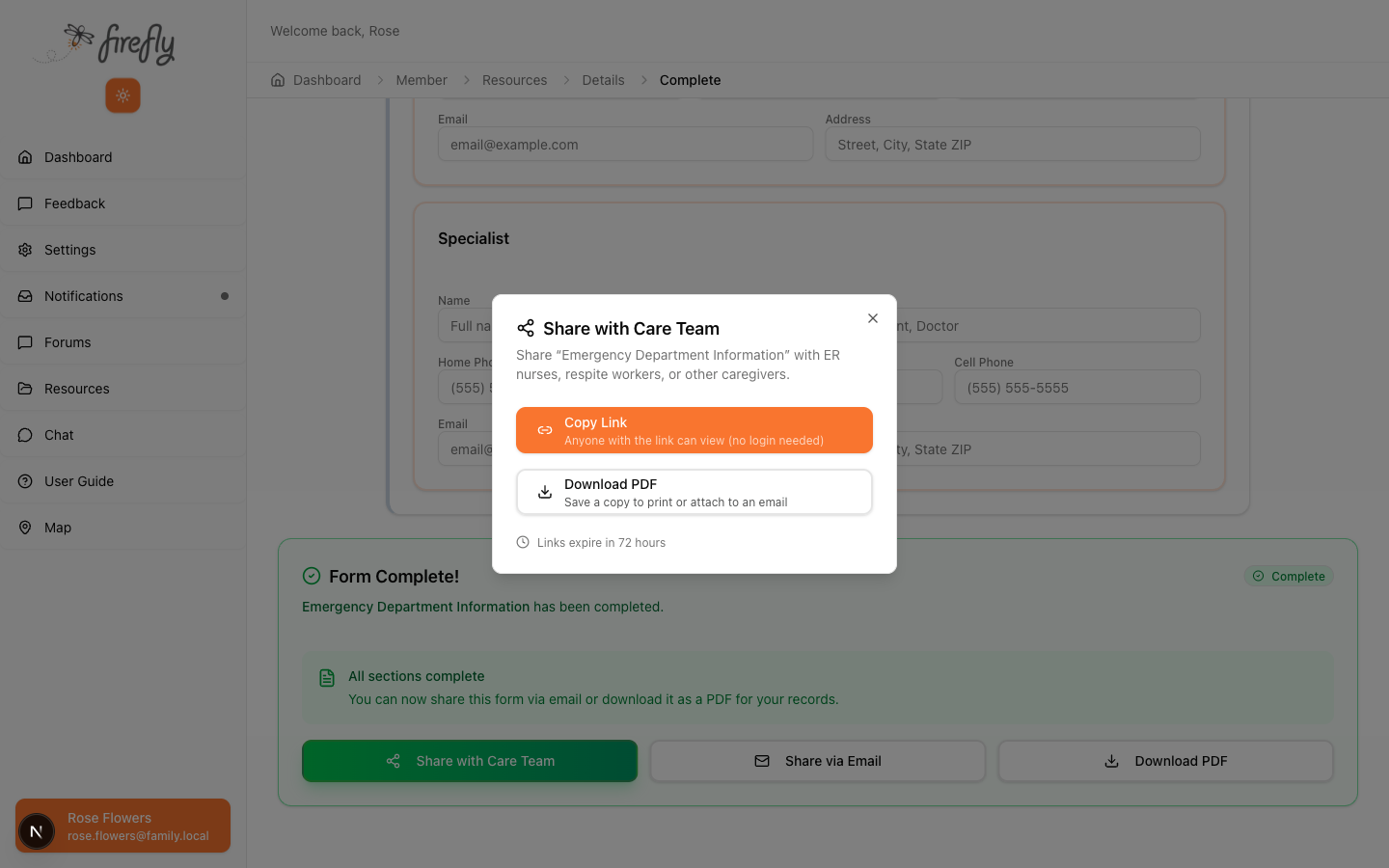Toggle the theme using the sun icon
Viewport: 1389px width, 868px height.
[x=123, y=95]
